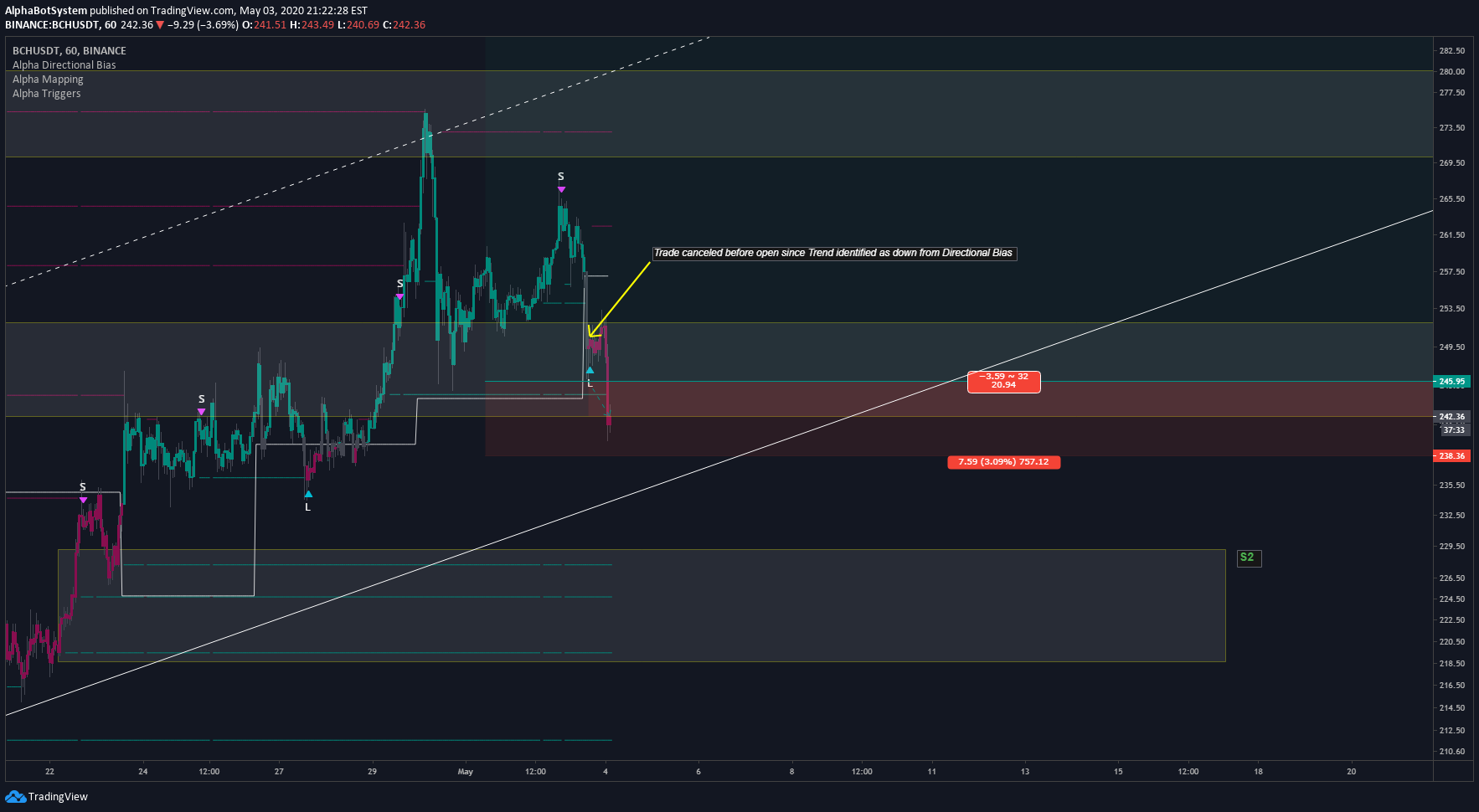The height and width of the screenshot is (812, 1479).
Task: Click the 'May' label on time axis
Action: click(x=466, y=772)
